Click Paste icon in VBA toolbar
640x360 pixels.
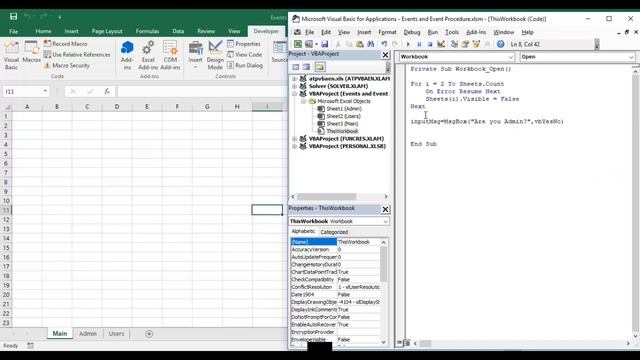click(x=360, y=44)
